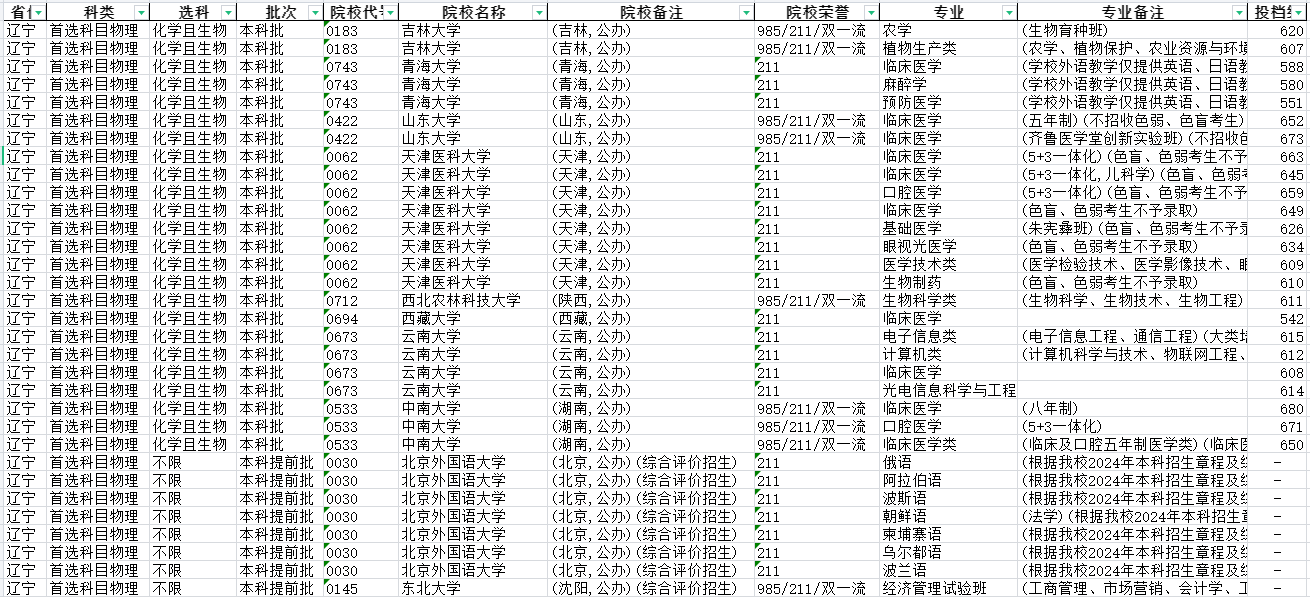Open the filter for the 院校备注 column

(745, 12)
